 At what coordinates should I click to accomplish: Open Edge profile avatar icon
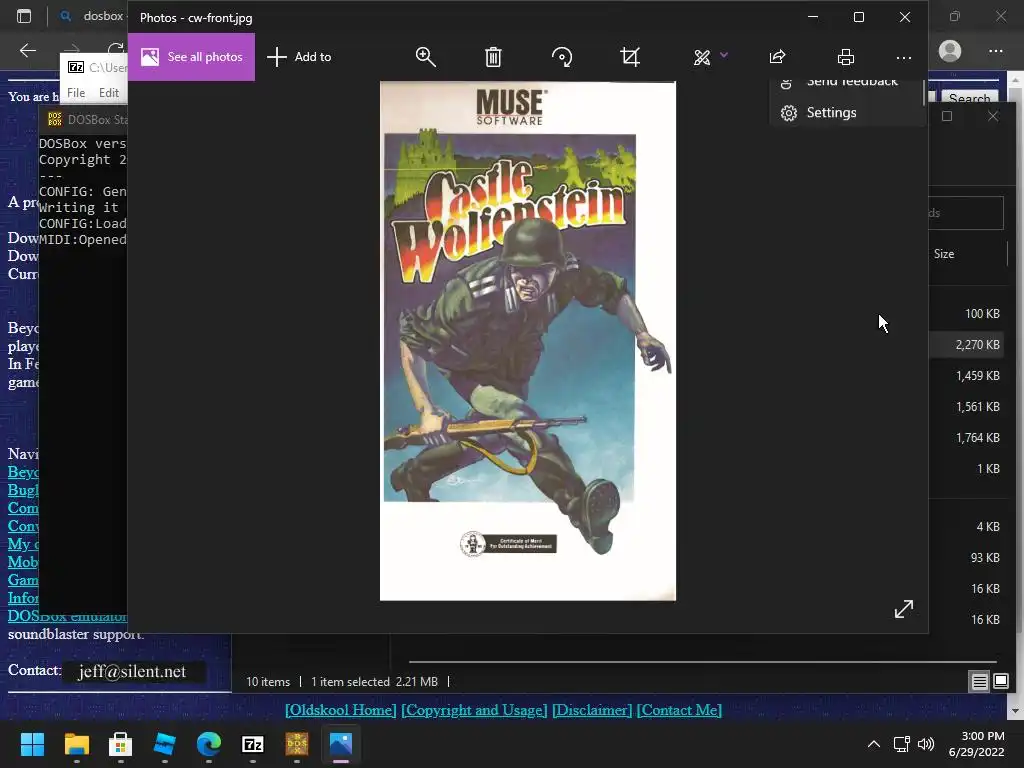950,50
